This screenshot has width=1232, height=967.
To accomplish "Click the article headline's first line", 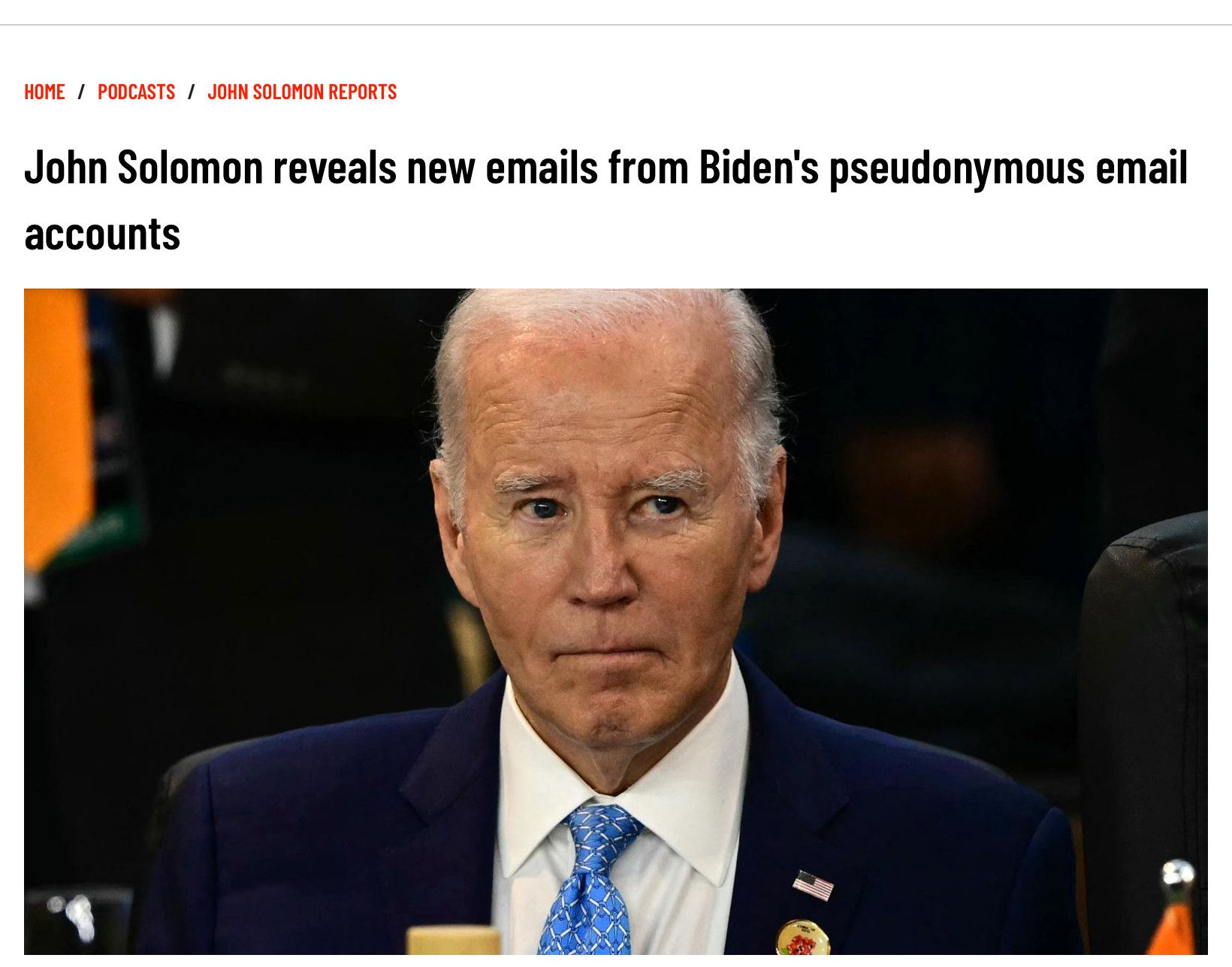I will [x=606, y=168].
